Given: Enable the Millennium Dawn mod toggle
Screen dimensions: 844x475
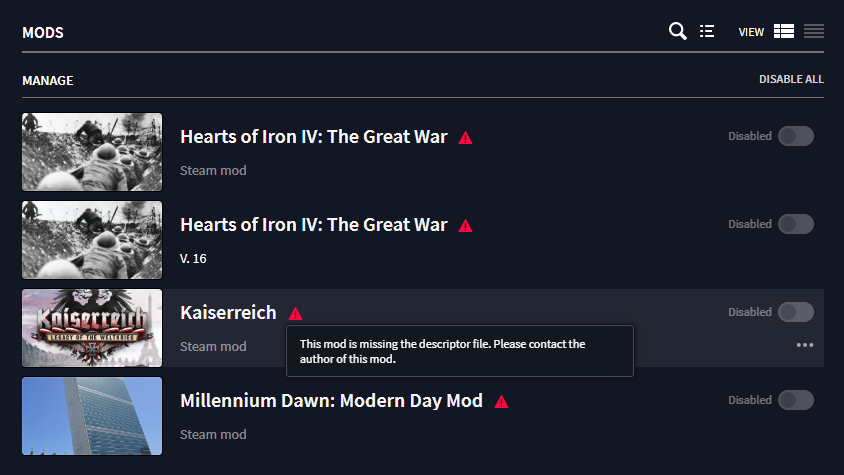Looking at the screenshot, I should (x=796, y=400).
